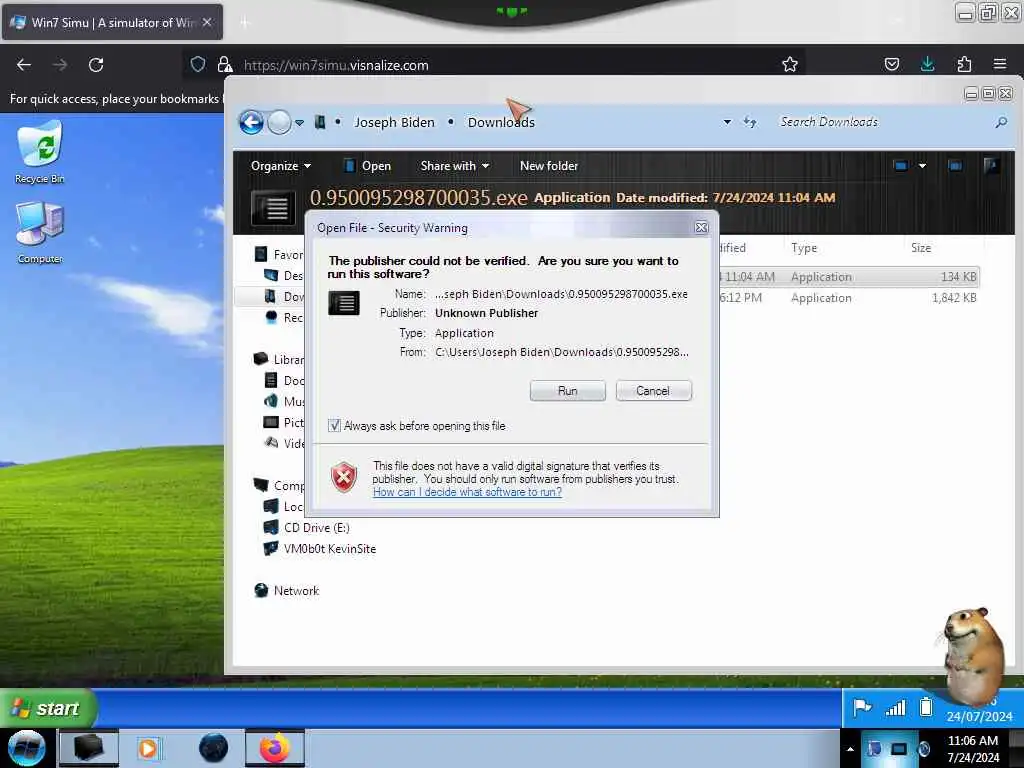Viewport: 1024px width, 768px height.
Task: Click the tracking protection shield icon
Action: (x=198, y=64)
